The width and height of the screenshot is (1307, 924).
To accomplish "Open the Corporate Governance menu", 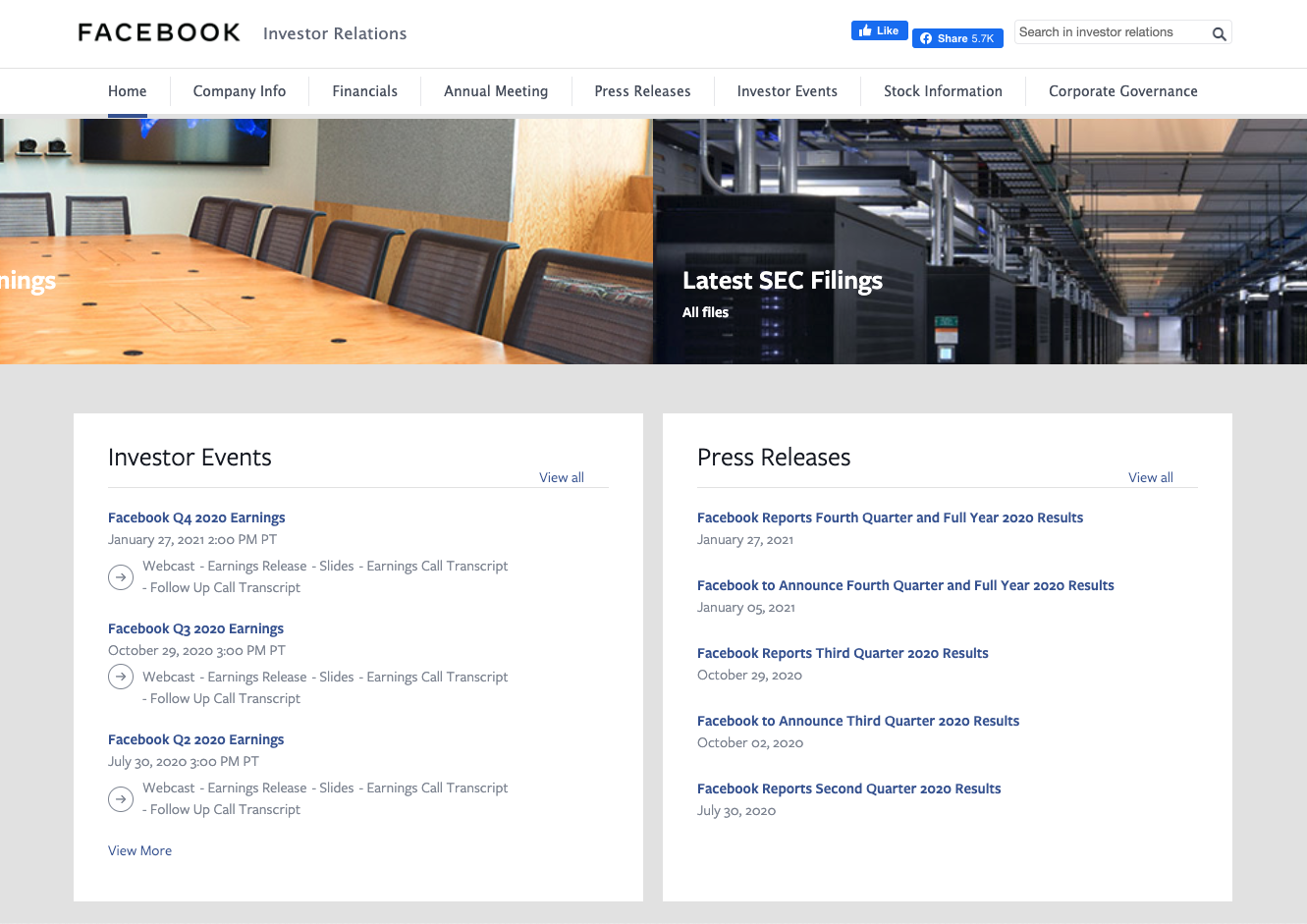I will coord(1123,91).
